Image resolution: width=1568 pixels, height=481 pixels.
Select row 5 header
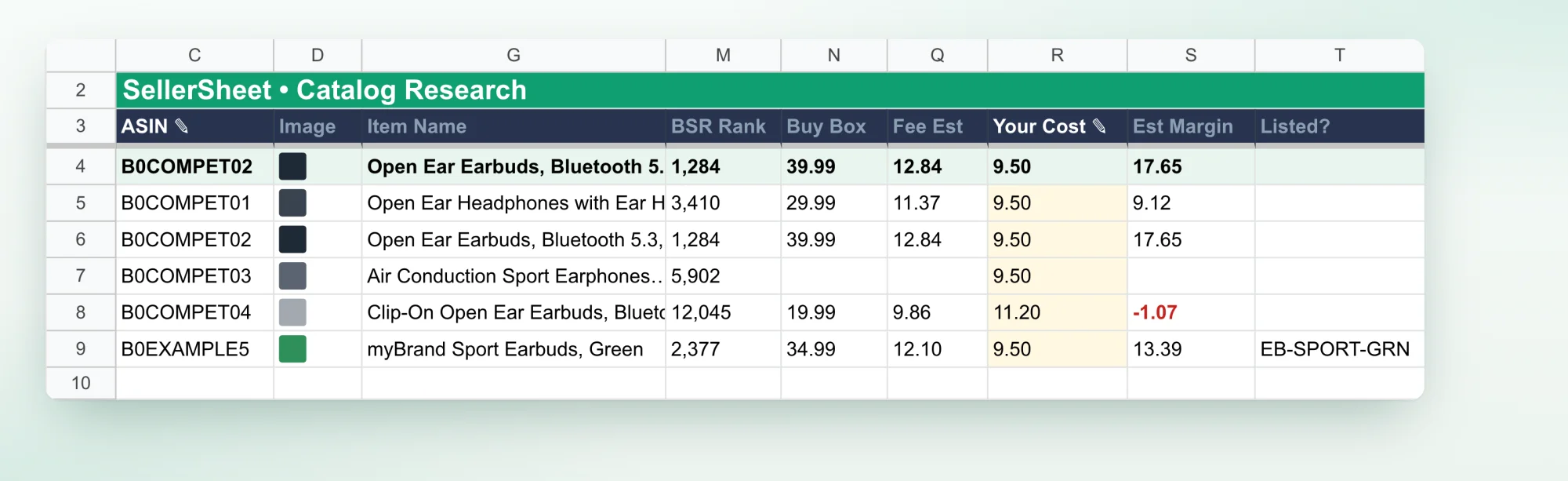(x=81, y=202)
